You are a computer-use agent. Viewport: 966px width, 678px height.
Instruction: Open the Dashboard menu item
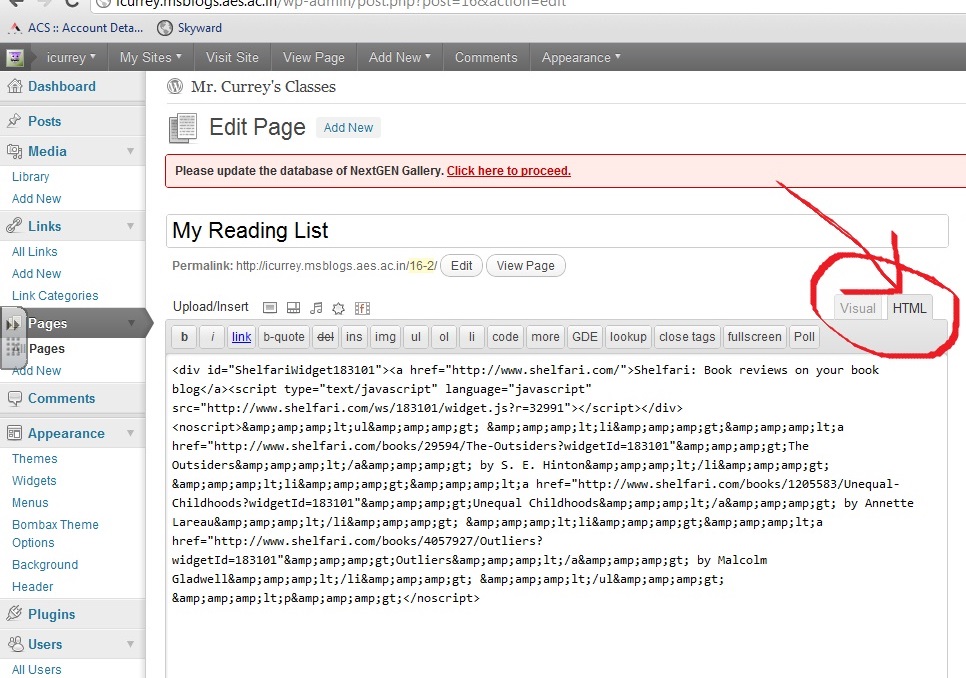pyautogui.click(x=62, y=86)
